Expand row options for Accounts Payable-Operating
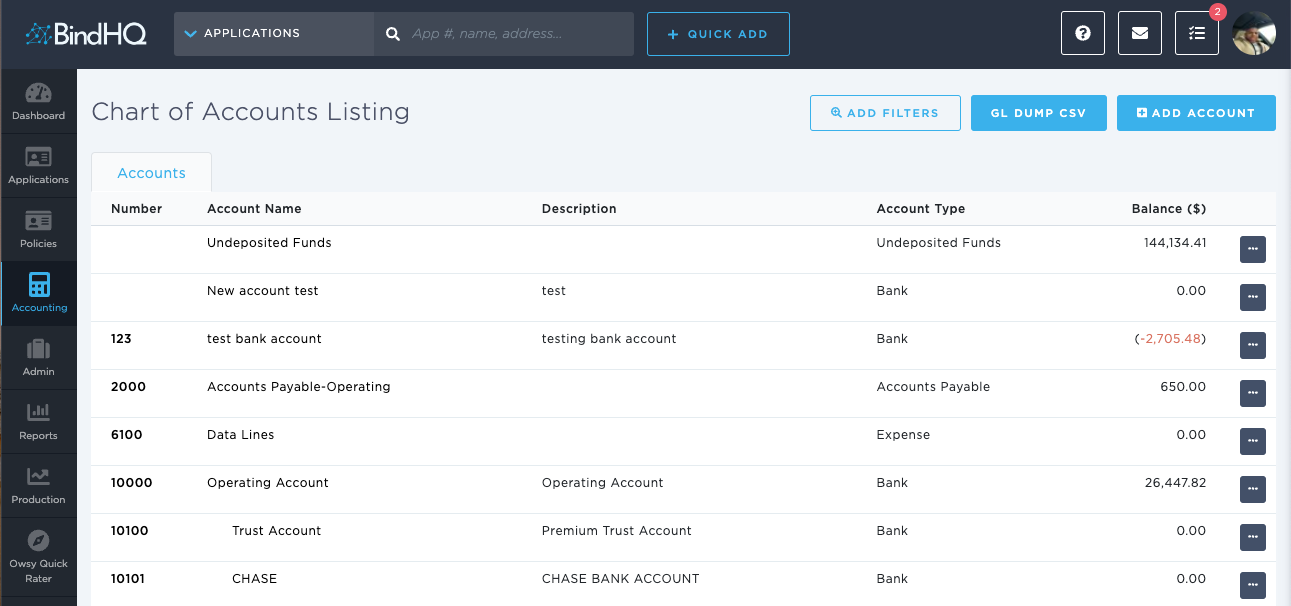Image resolution: width=1291 pixels, height=606 pixels. coord(1252,393)
